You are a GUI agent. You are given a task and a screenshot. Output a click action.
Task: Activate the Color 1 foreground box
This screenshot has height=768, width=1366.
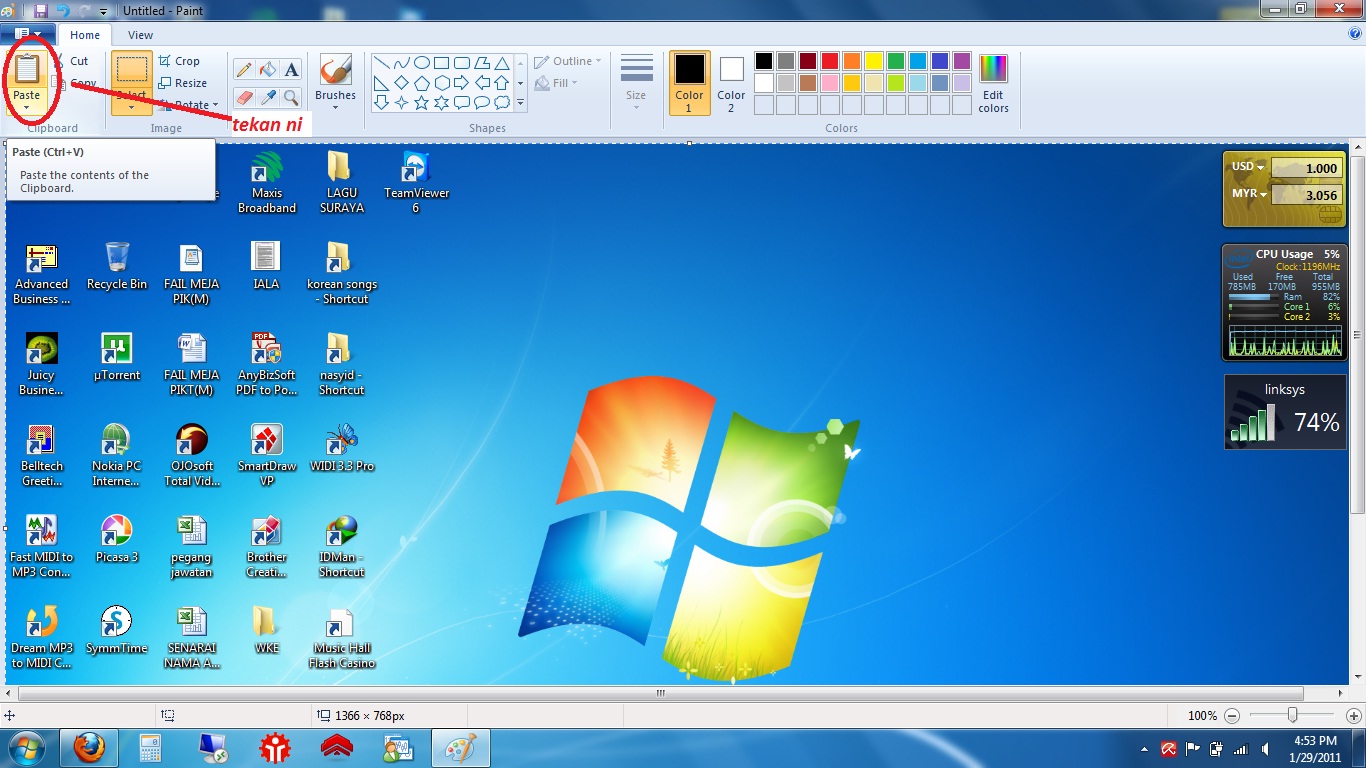689,83
